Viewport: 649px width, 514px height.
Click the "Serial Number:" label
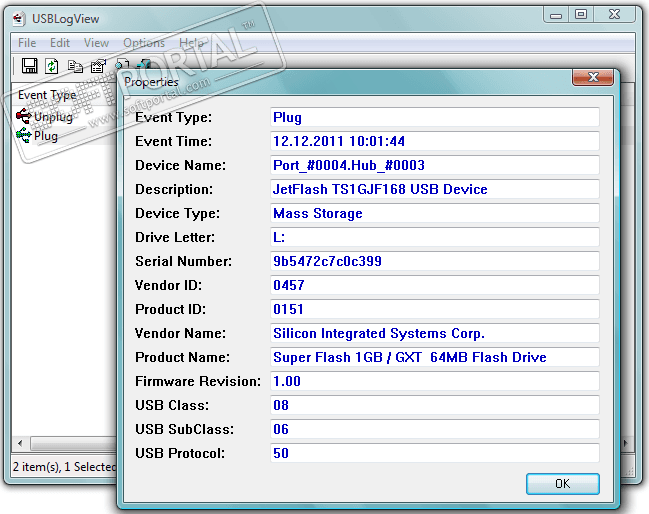pyautogui.click(x=183, y=261)
